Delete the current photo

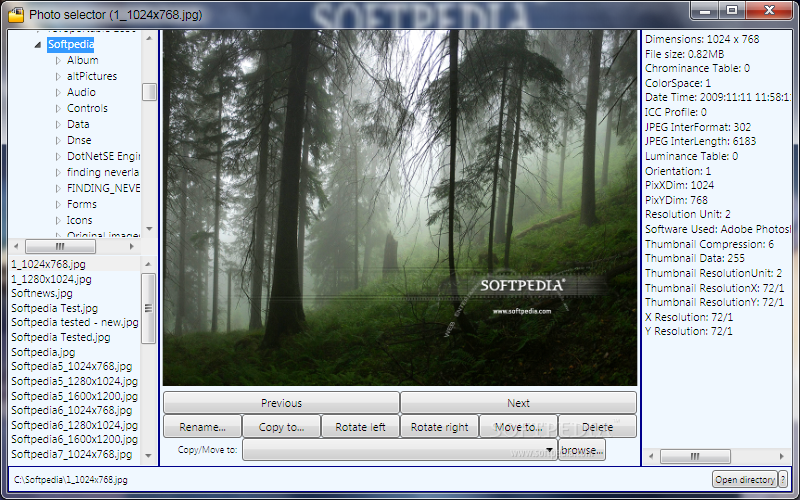click(597, 427)
